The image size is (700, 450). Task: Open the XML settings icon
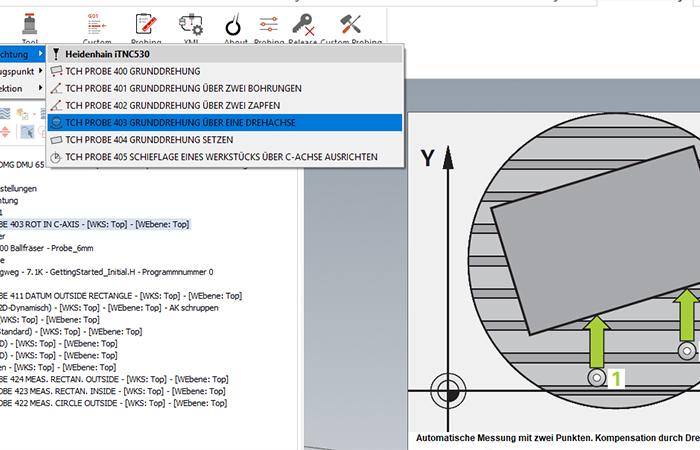[190, 25]
